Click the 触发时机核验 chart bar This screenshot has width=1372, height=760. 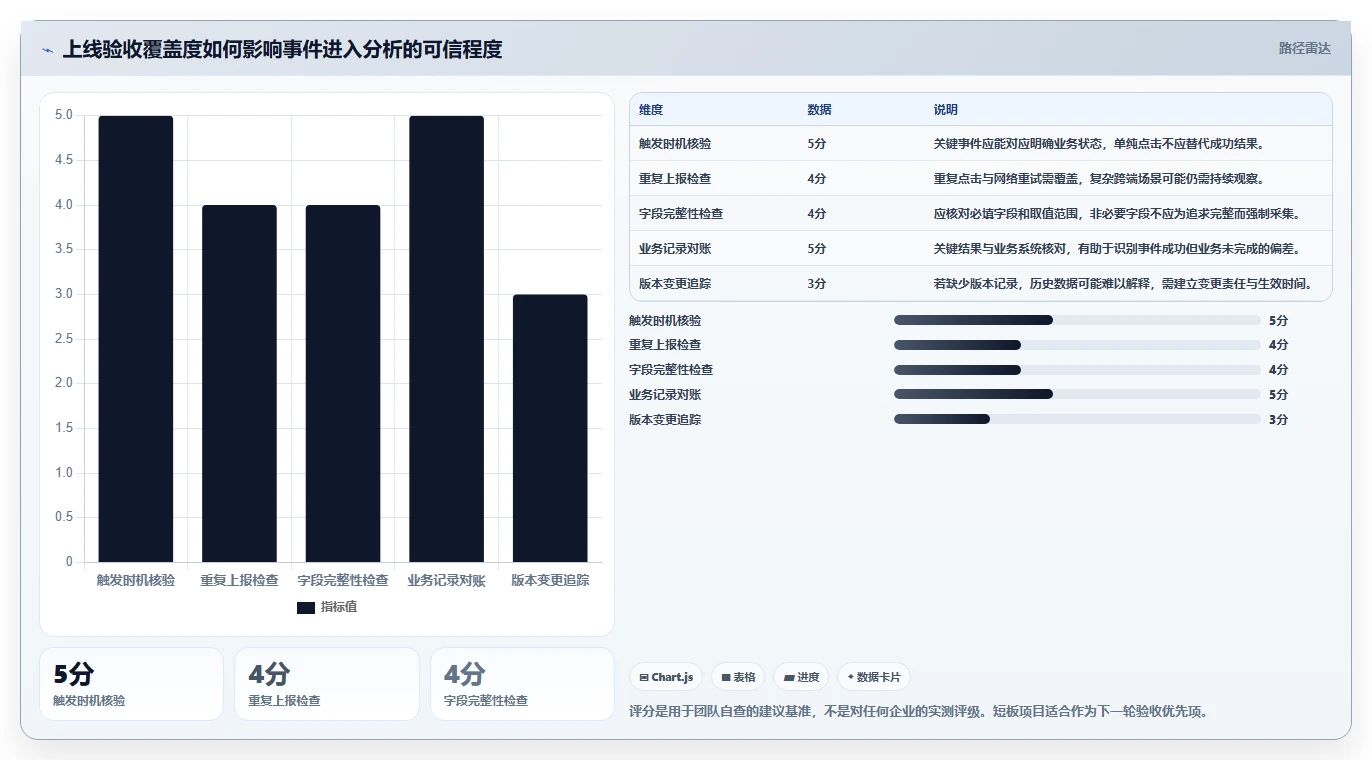tap(135, 339)
